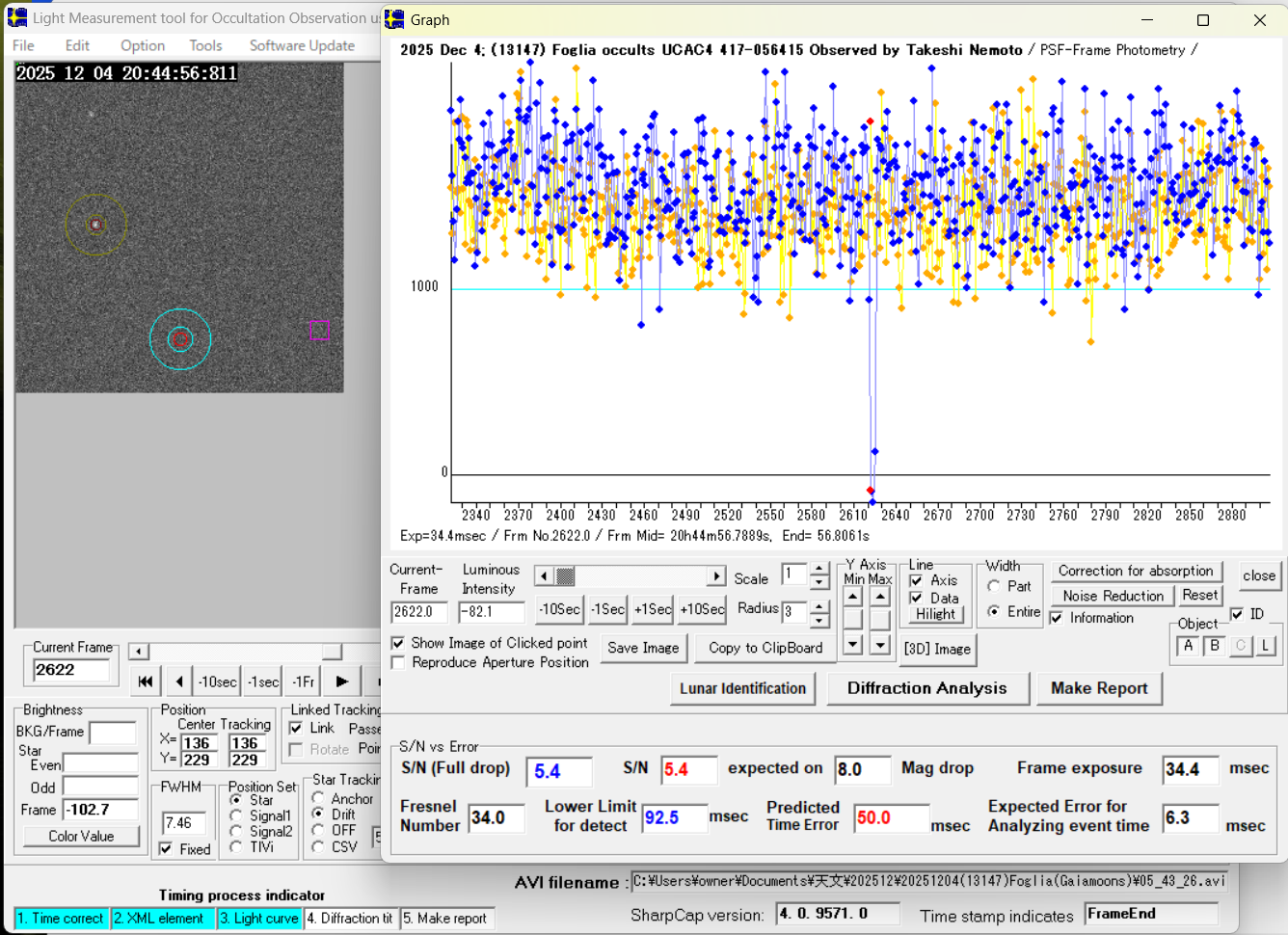Click the Frame exposure input field

[x=1188, y=769]
